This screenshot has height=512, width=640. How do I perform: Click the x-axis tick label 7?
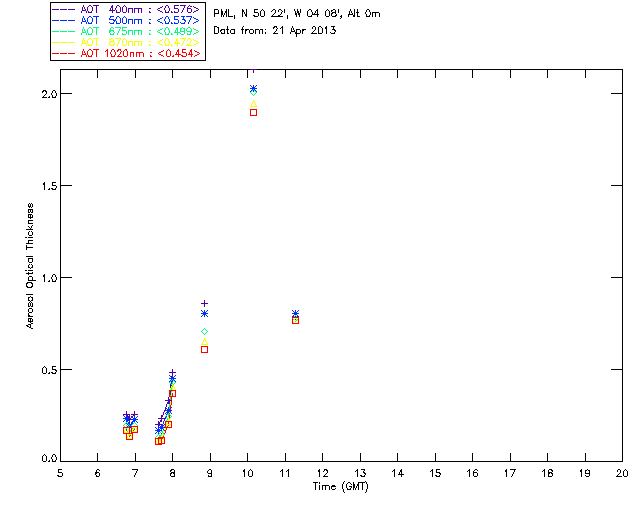coord(135,473)
